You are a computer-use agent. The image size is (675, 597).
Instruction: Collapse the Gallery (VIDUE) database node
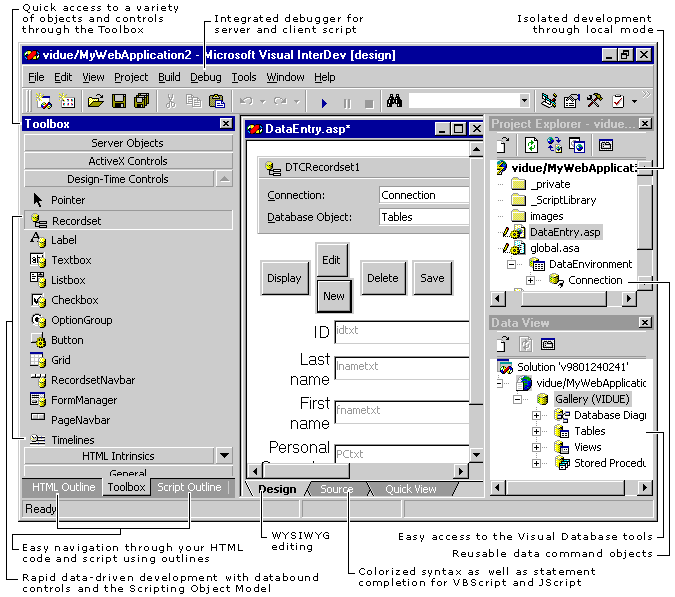517,399
